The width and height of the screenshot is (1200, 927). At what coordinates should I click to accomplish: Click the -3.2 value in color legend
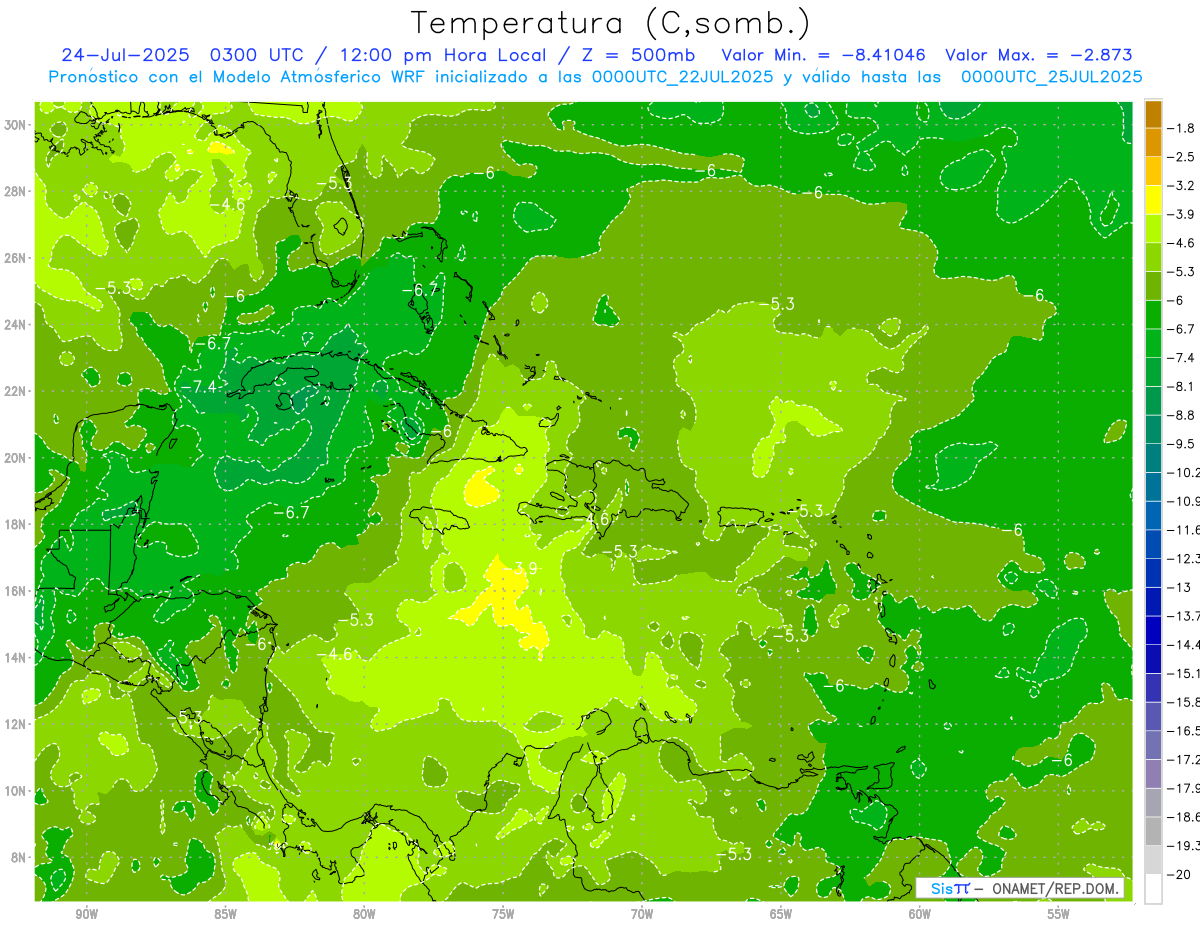point(1182,186)
